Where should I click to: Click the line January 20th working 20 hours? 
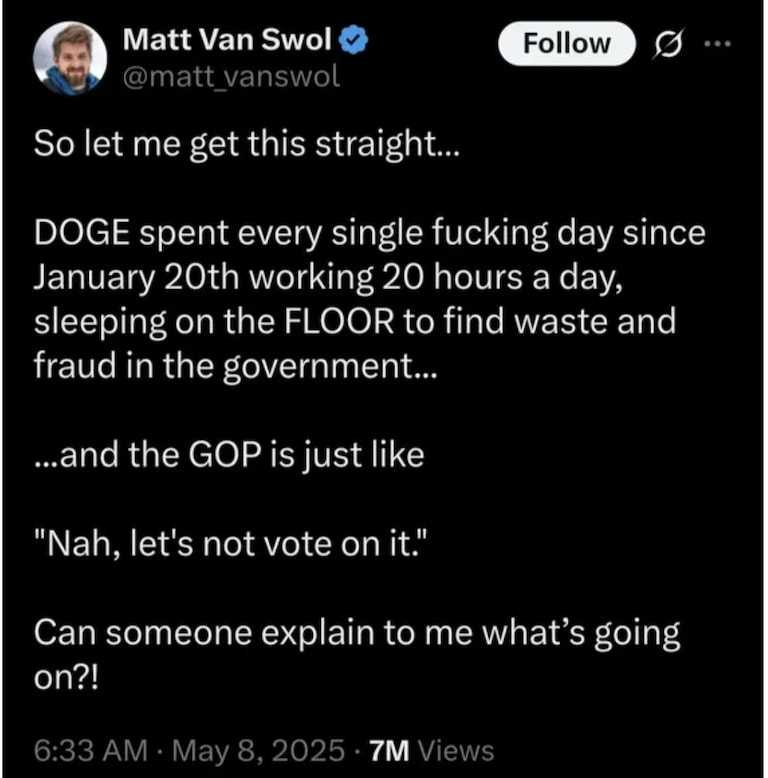point(328,277)
